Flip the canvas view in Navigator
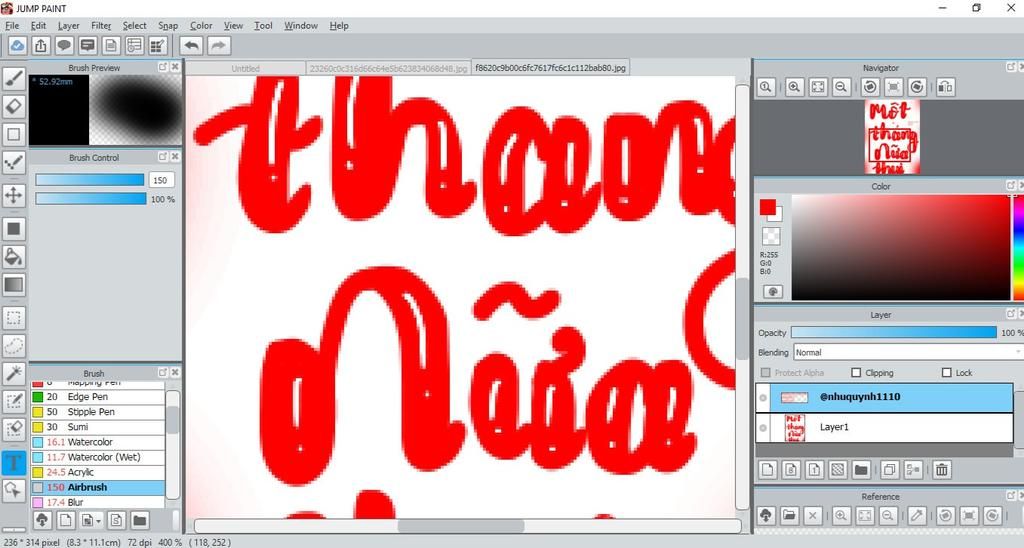This screenshot has height=548, width=1024. [945, 87]
